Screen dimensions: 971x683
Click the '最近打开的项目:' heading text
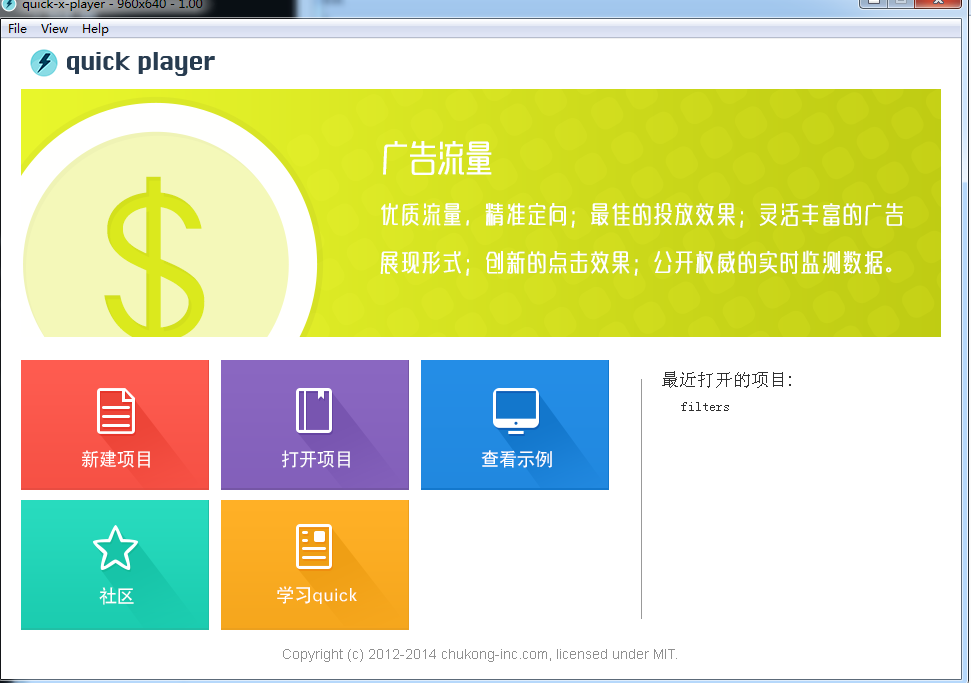pos(727,380)
